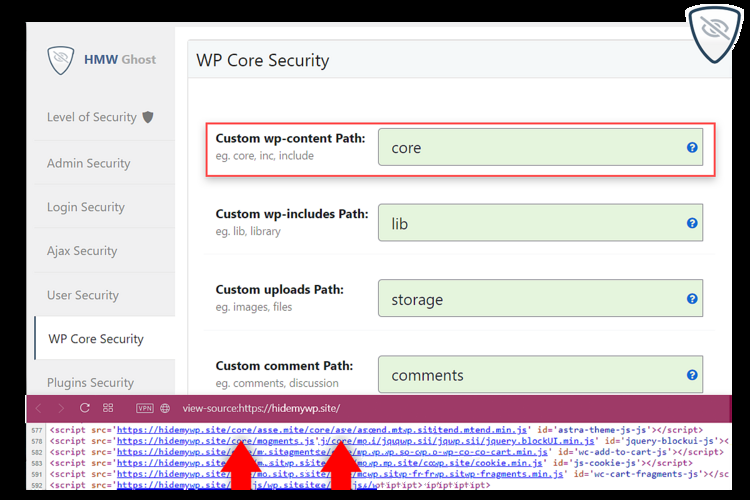Image resolution: width=750 pixels, height=500 pixels.
Task: Open Login Security settings
Action: [86, 207]
